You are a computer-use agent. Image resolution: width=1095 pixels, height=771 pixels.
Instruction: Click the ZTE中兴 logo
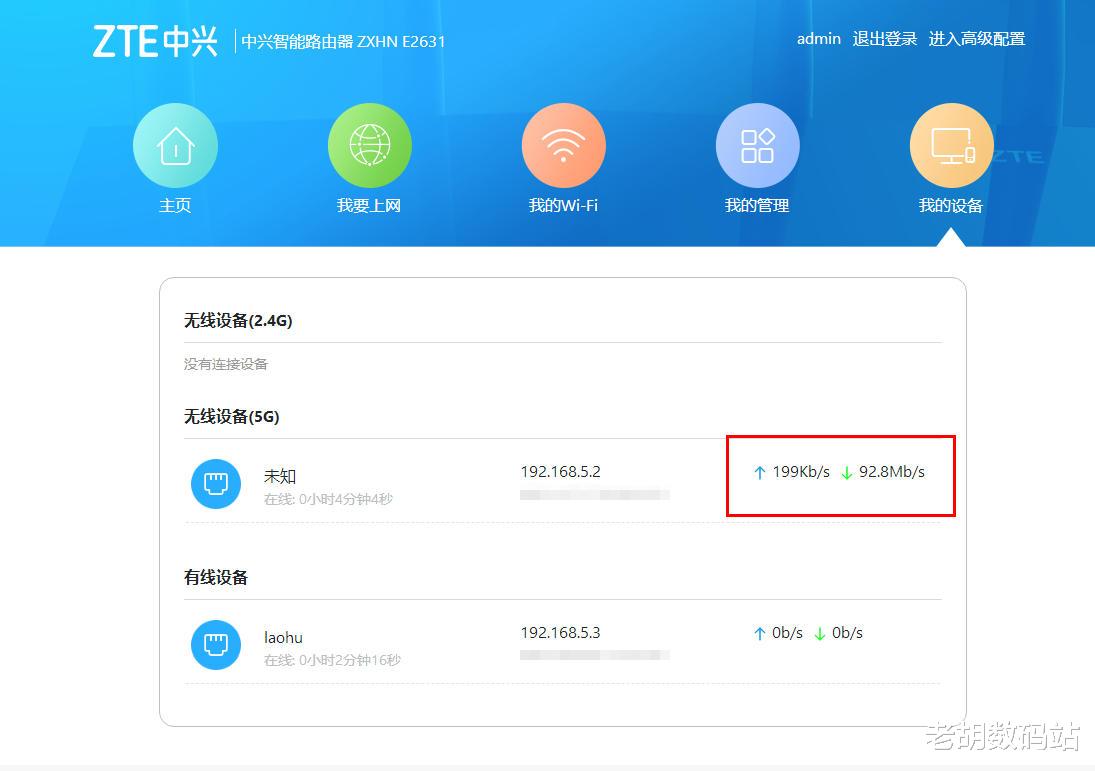155,40
